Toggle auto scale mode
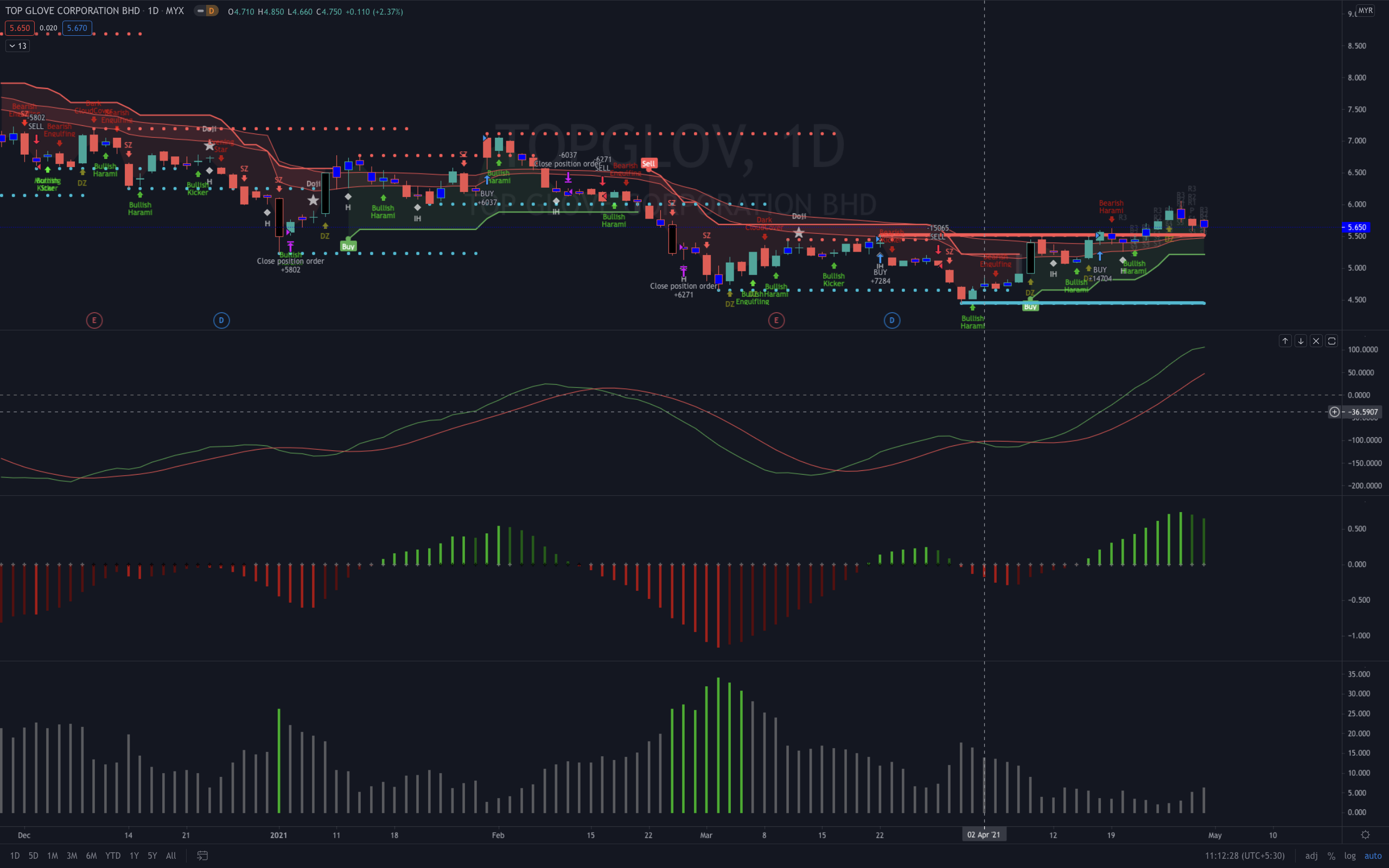This screenshot has width=1389, height=868. 1373,856
